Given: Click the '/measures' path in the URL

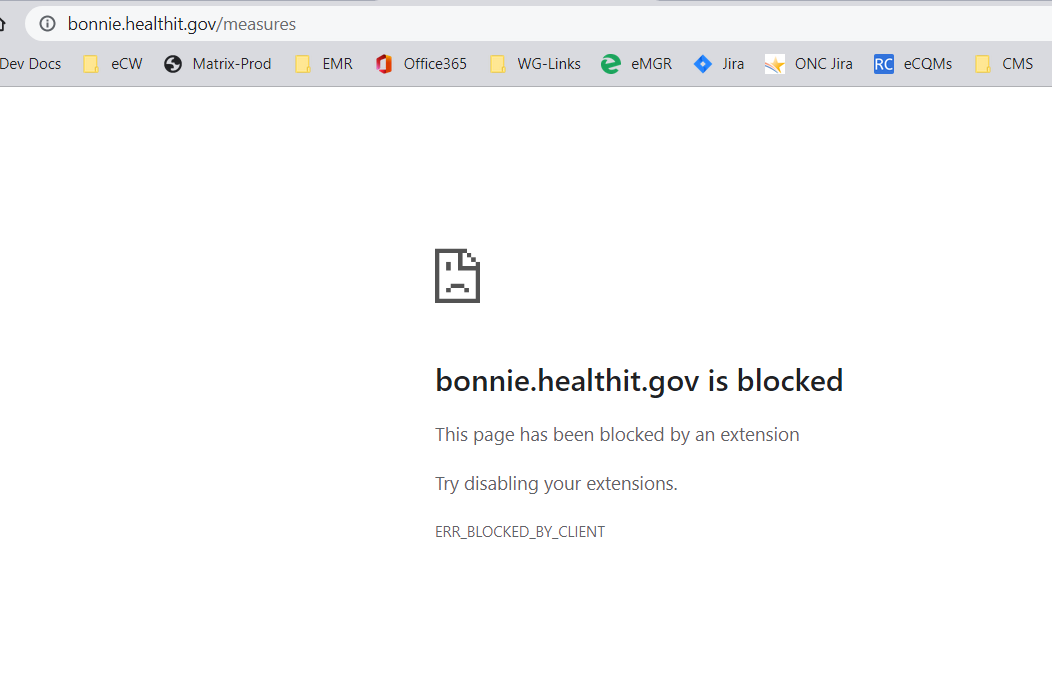Looking at the screenshot, I should point(257,24).
